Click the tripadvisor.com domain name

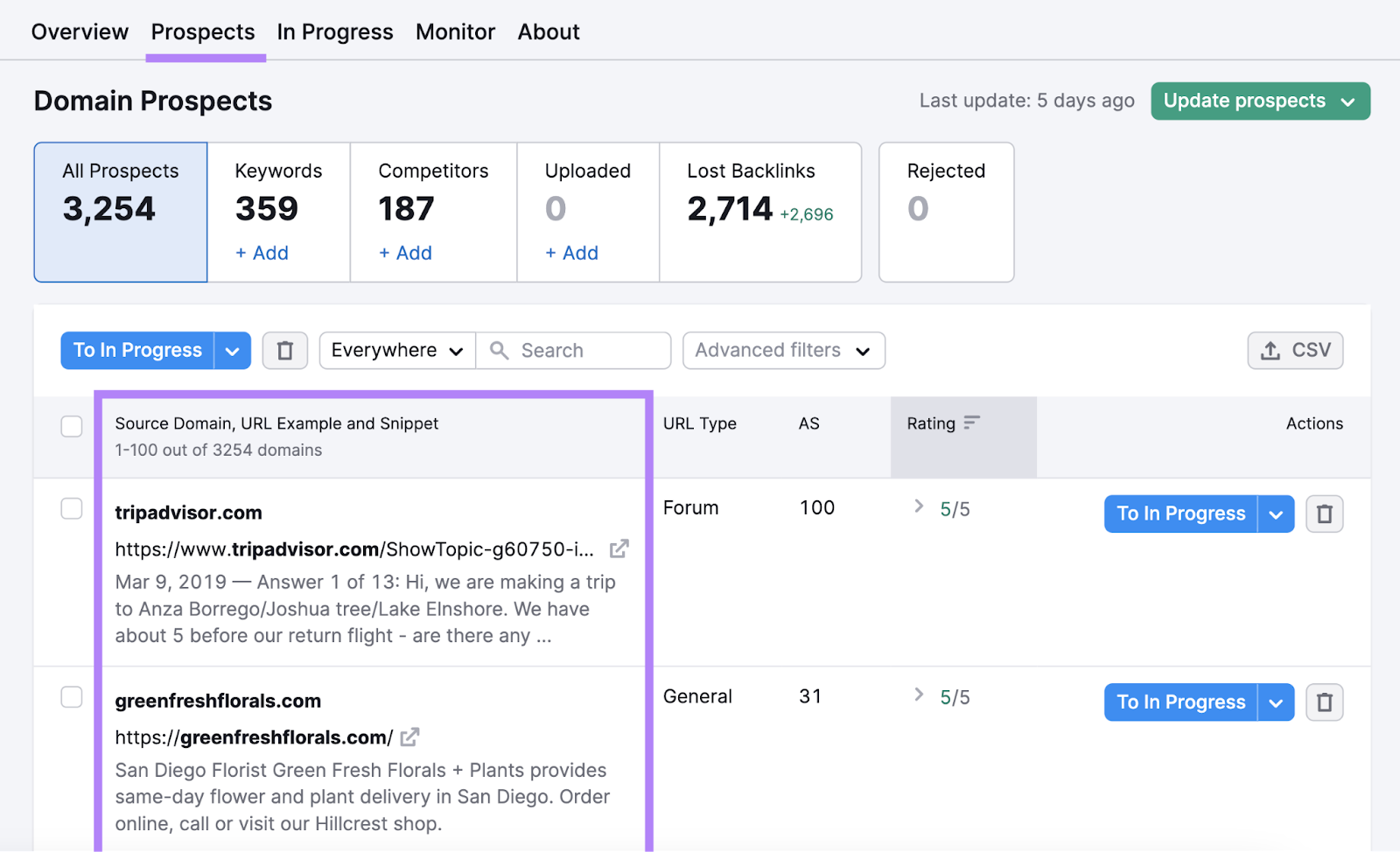click(x=188, y=513)
